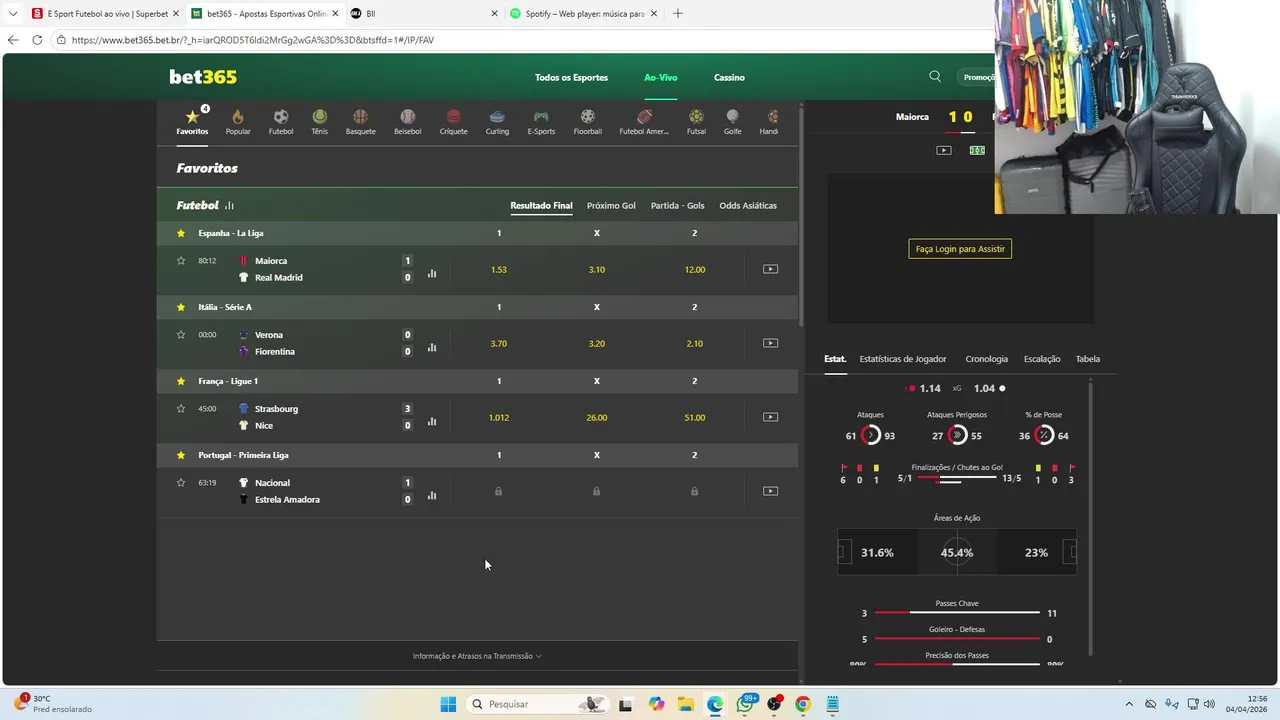Bet on Fiorentina win at 2.10

click(x=695, y=343)
